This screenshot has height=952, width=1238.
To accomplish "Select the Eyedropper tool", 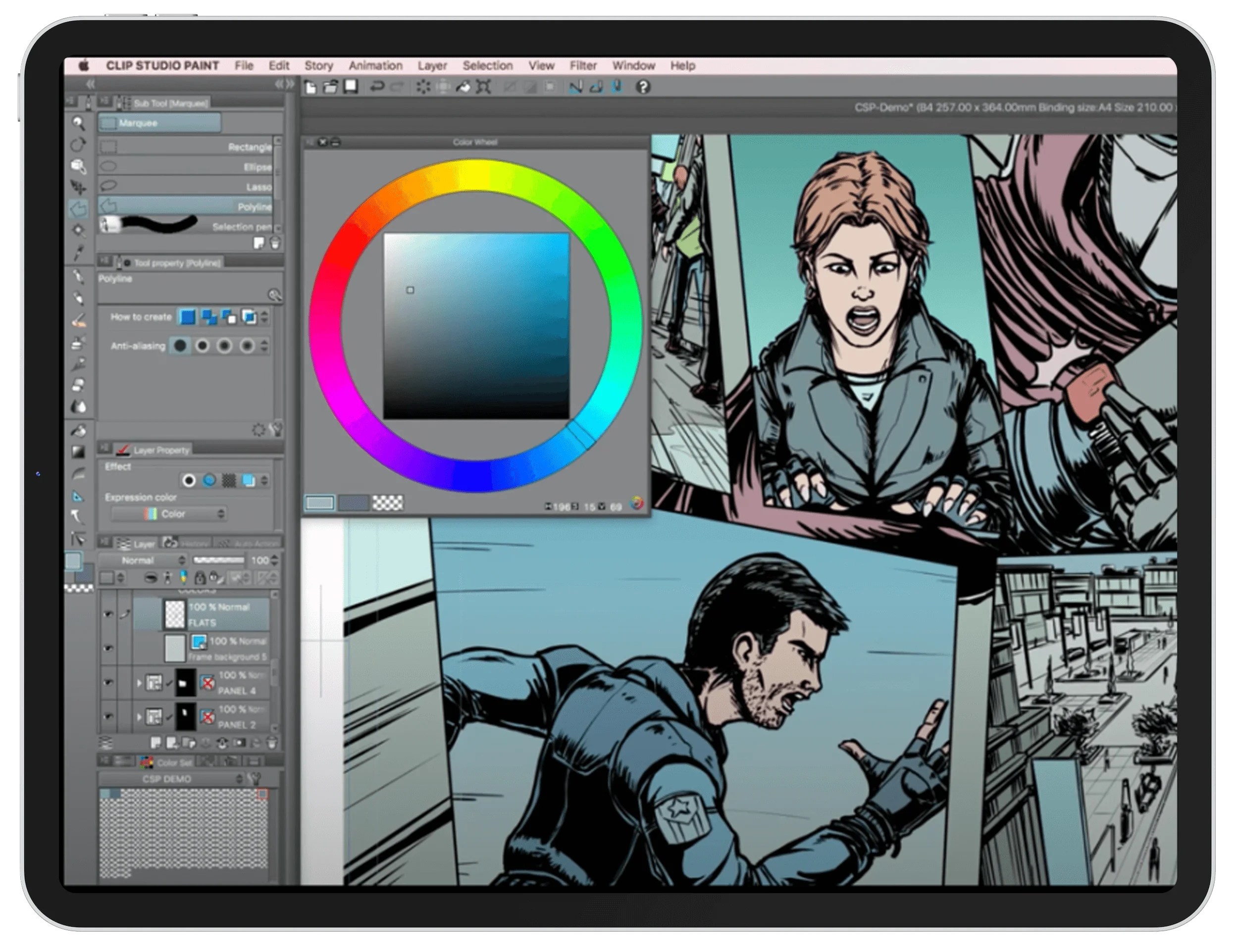I will 78,251.
